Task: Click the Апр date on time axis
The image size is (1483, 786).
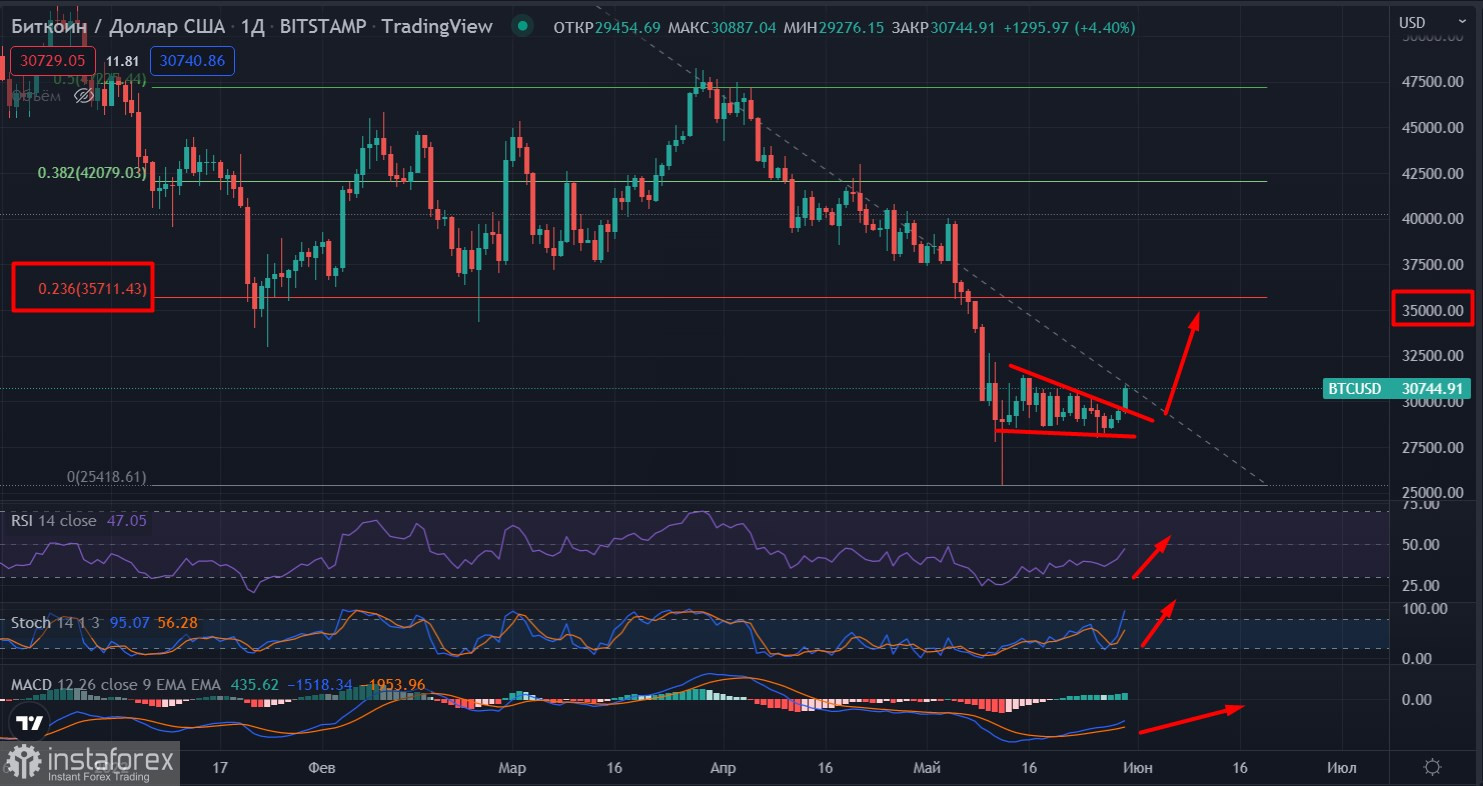Action: click(721, 768)
